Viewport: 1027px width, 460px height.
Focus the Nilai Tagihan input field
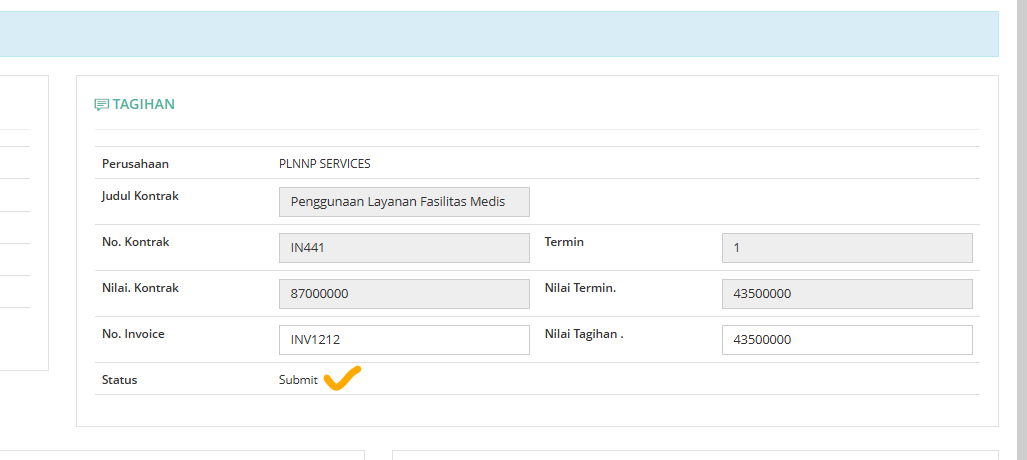click(846, 340)
